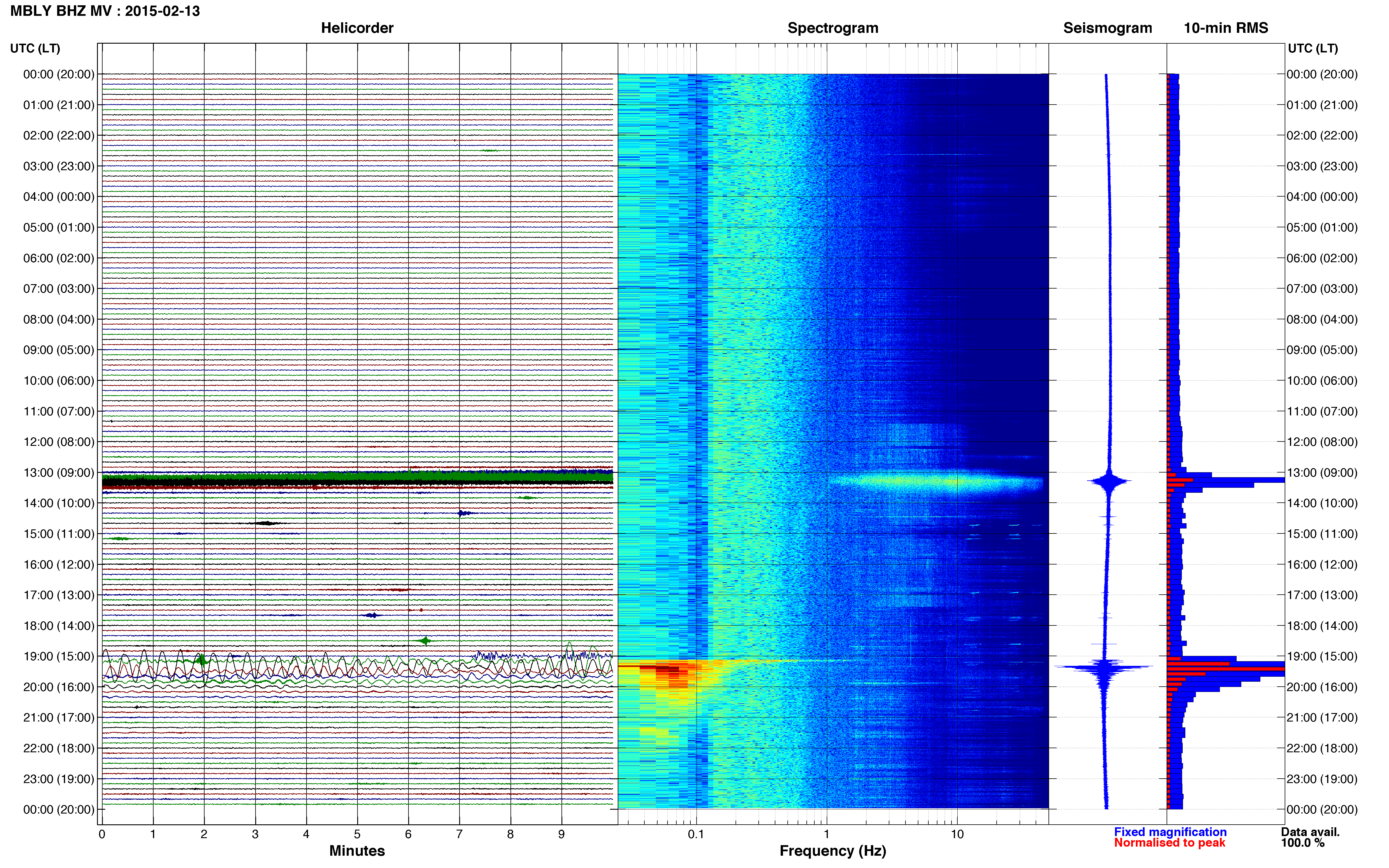This screenshot has height=868, width=1389.
Task: Click the Data avail. 100.0 % text
Action: [1310, 837]
